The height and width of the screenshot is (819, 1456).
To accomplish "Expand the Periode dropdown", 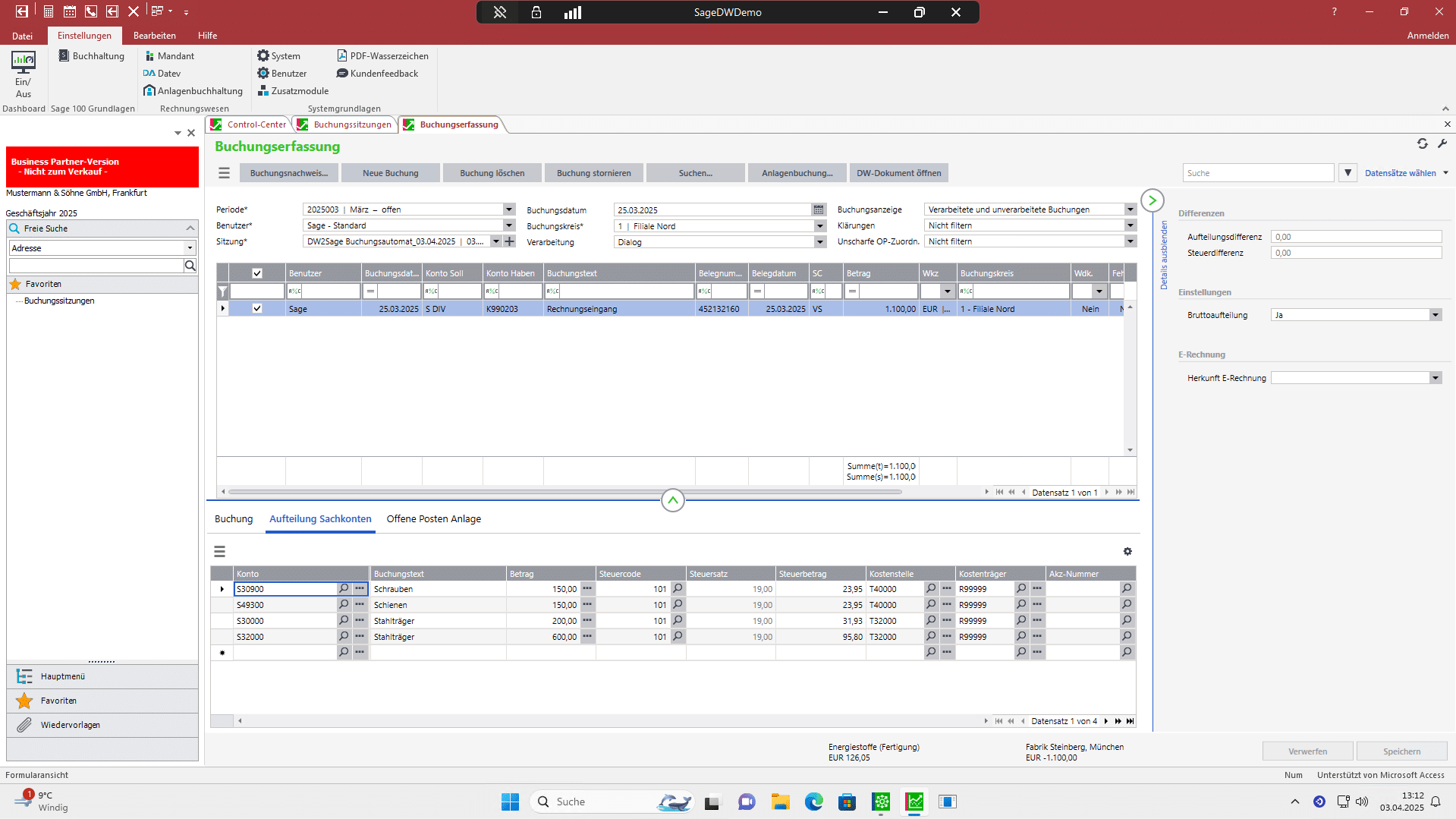I will pos(509,209).
